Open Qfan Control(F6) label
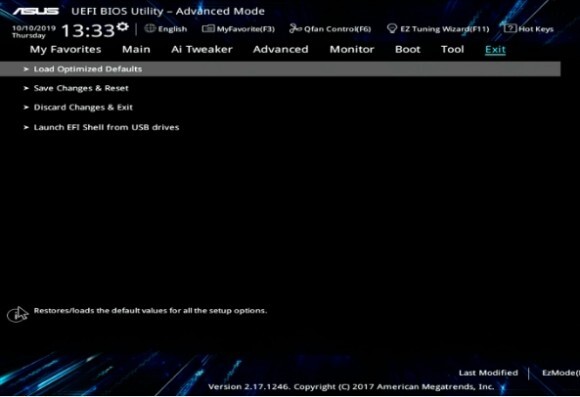 coord(337,29)
